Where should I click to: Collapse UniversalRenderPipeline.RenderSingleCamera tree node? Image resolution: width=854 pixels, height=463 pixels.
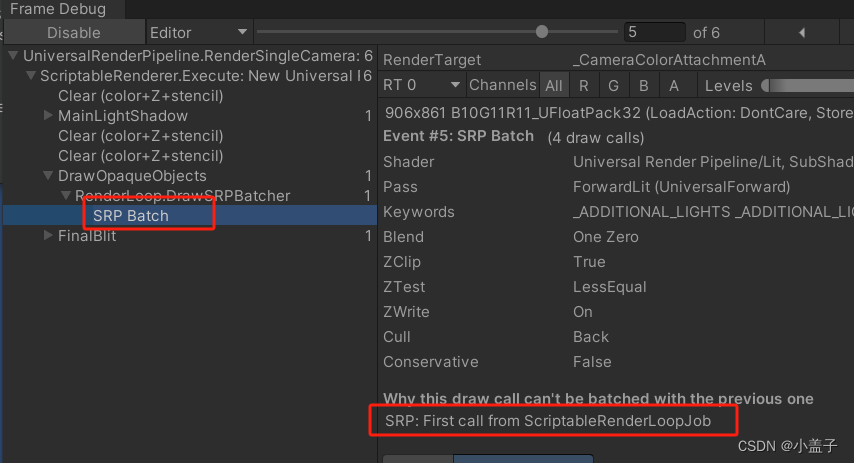[x=13, y=56]
